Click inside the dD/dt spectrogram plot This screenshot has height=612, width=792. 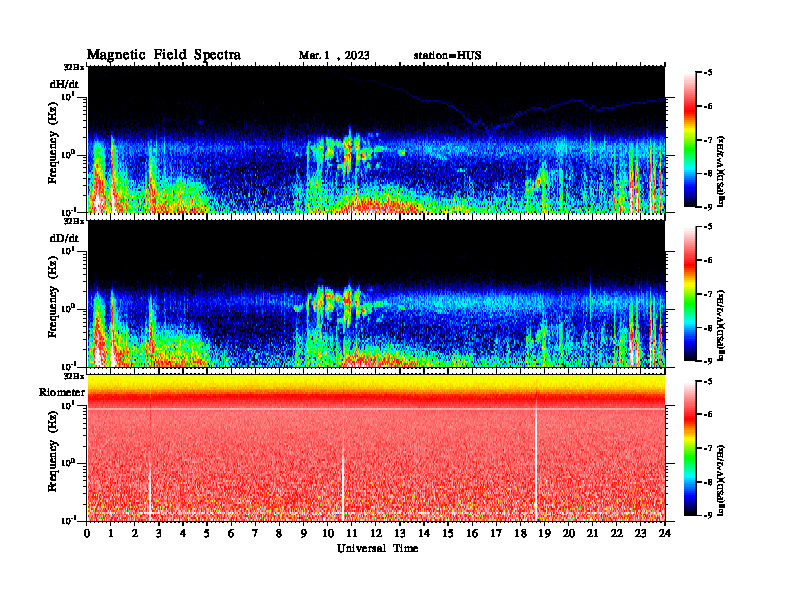[x=376, y=294]
